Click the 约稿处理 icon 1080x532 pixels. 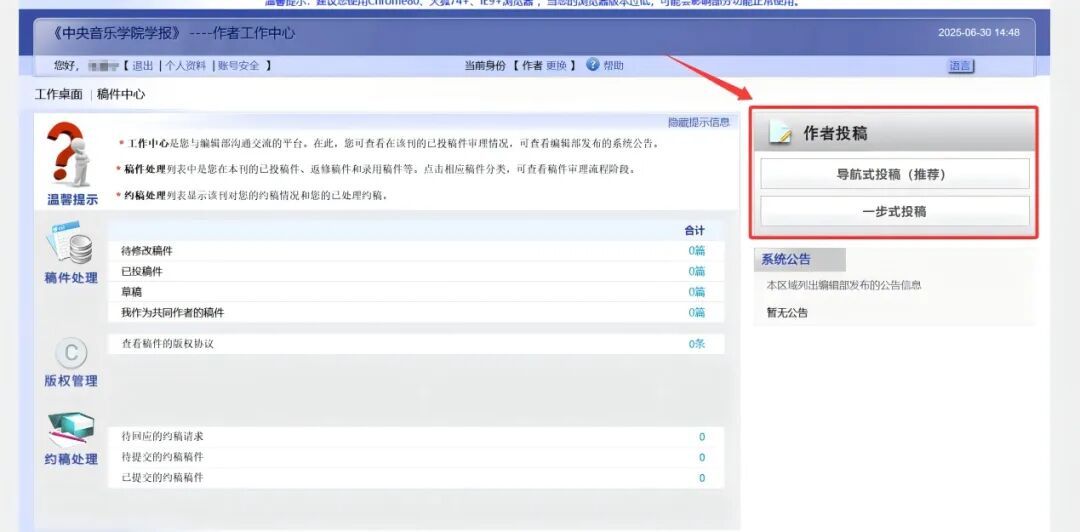[x=71, y=428]
